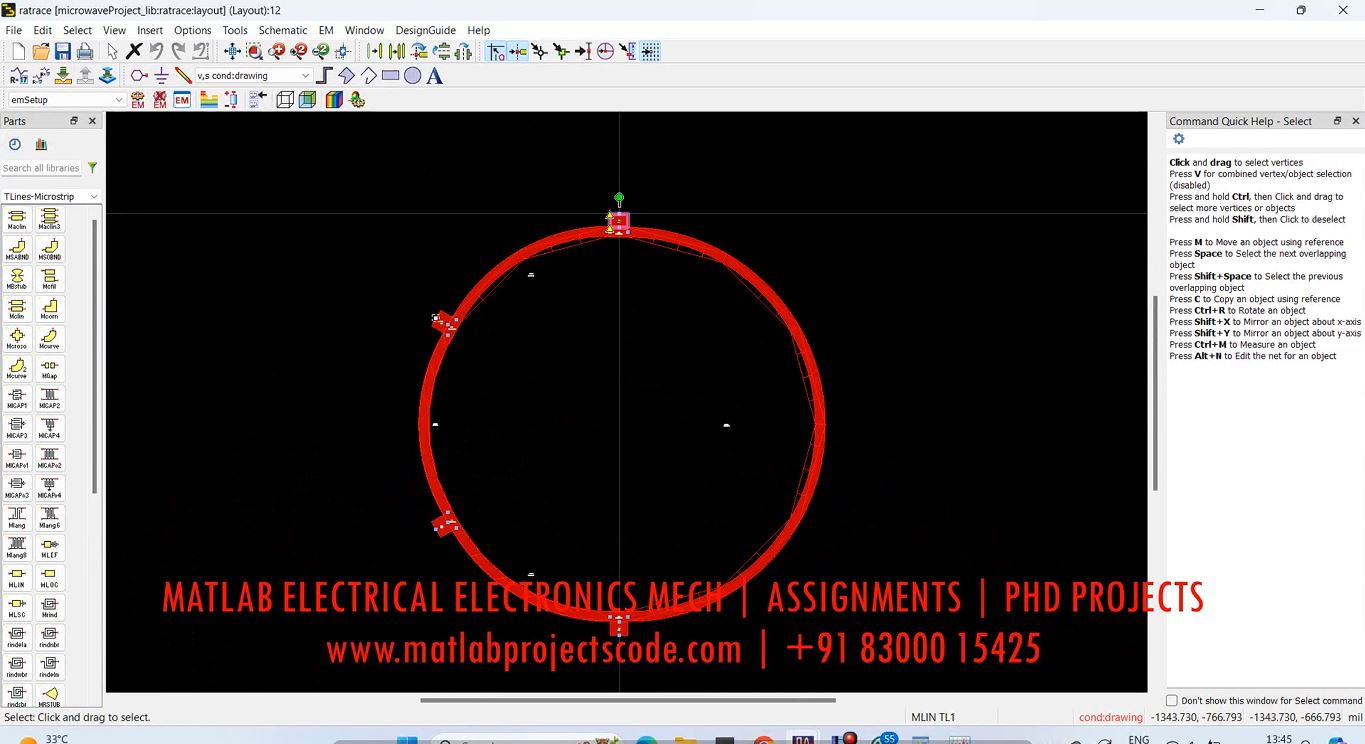Select the Insert Circle tool icon
This screenshot has height=744, width=1365.
[x=412, y=76]
